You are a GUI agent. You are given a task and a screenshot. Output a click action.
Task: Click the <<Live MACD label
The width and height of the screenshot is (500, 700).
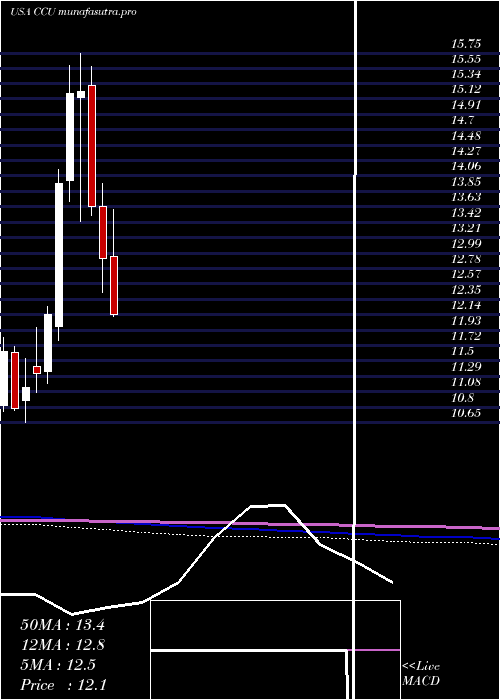421,674
